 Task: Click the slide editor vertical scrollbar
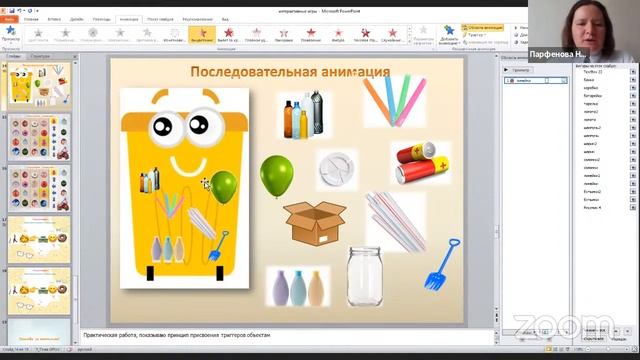[497, 184]
